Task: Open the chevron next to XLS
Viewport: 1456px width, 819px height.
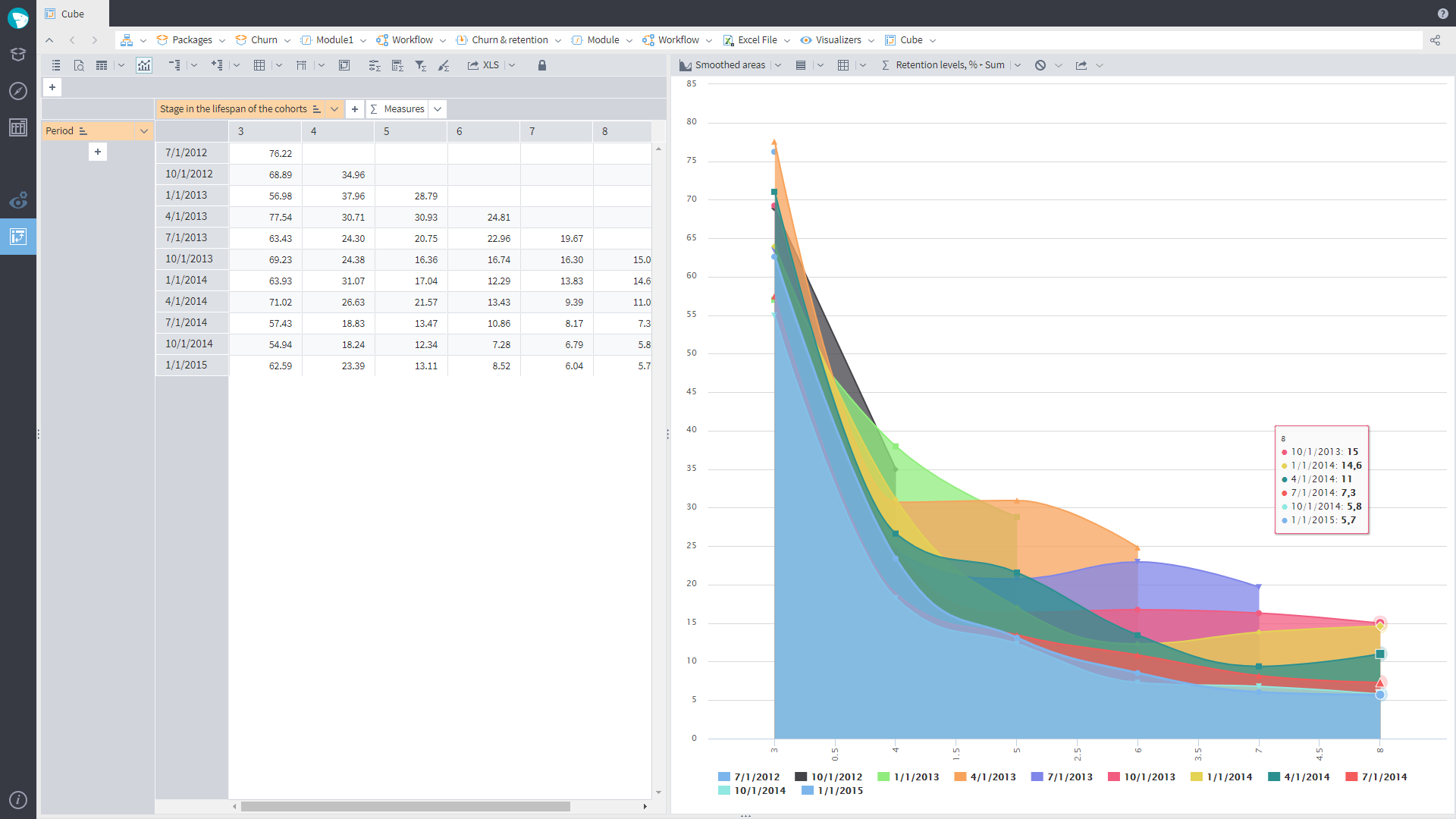Action: pyautogui.click(x=513, y=65)
